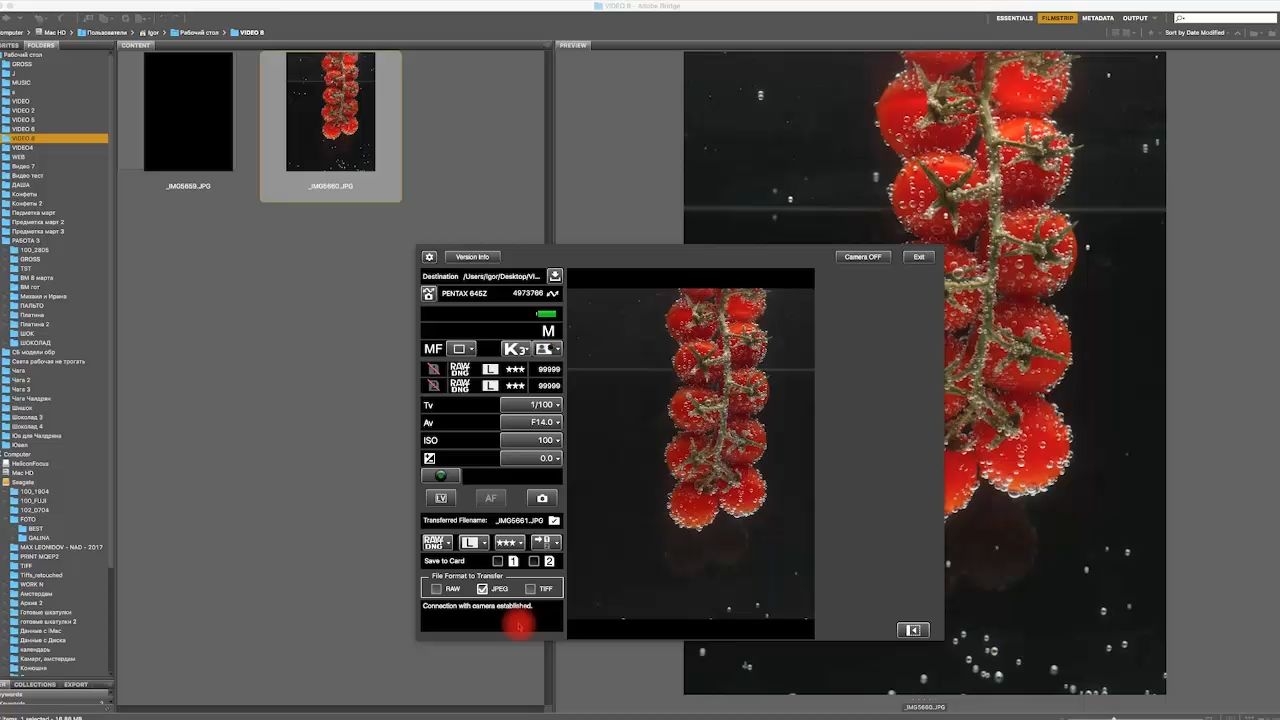Image resolution: width=1280 pixels, height=720 pixels.
Task: Switch to the Filmstrip workspace
Action: tap(1058, 18)
